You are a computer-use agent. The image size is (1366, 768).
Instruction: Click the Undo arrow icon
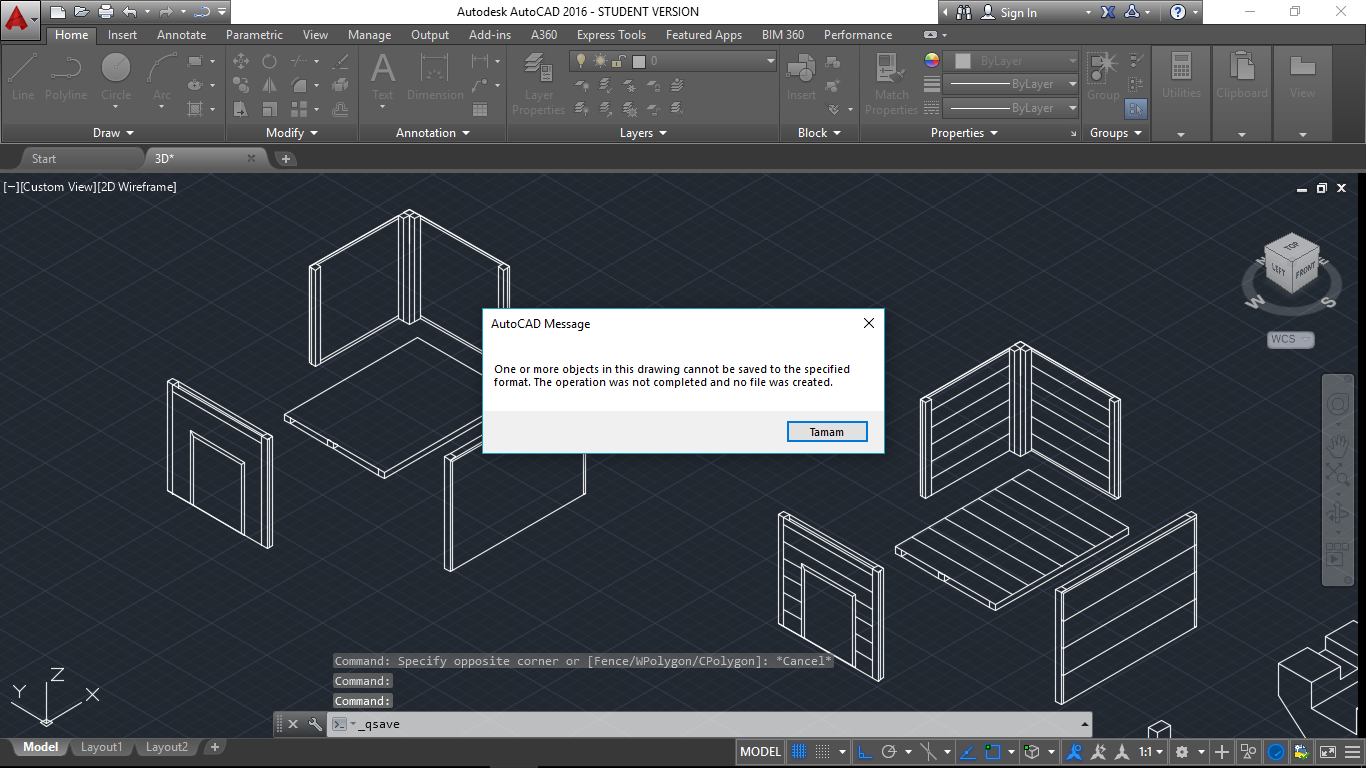pos(129,12)
